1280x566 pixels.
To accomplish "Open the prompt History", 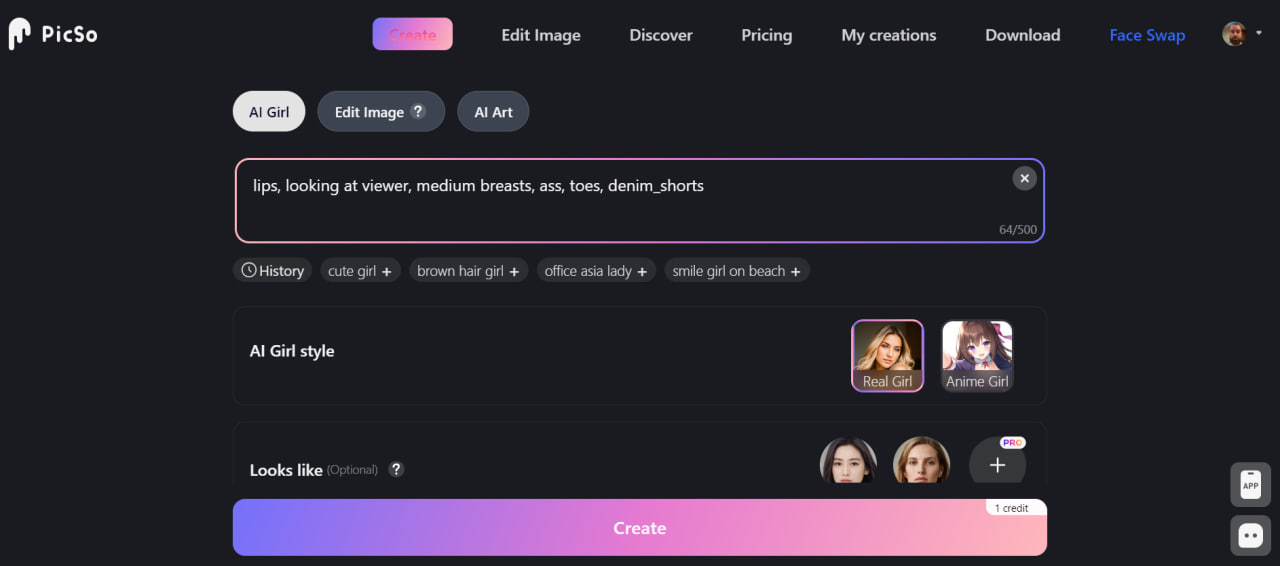I will [273, 271].
